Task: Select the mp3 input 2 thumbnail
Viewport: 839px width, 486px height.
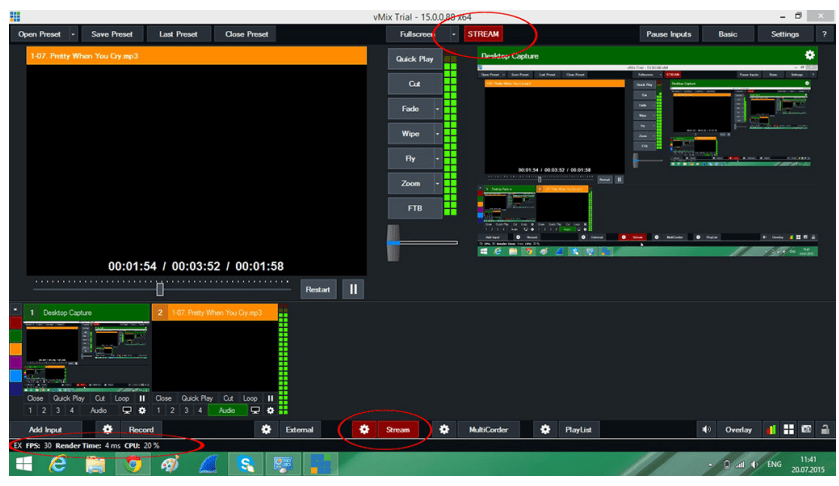Action: pos(215,356)
